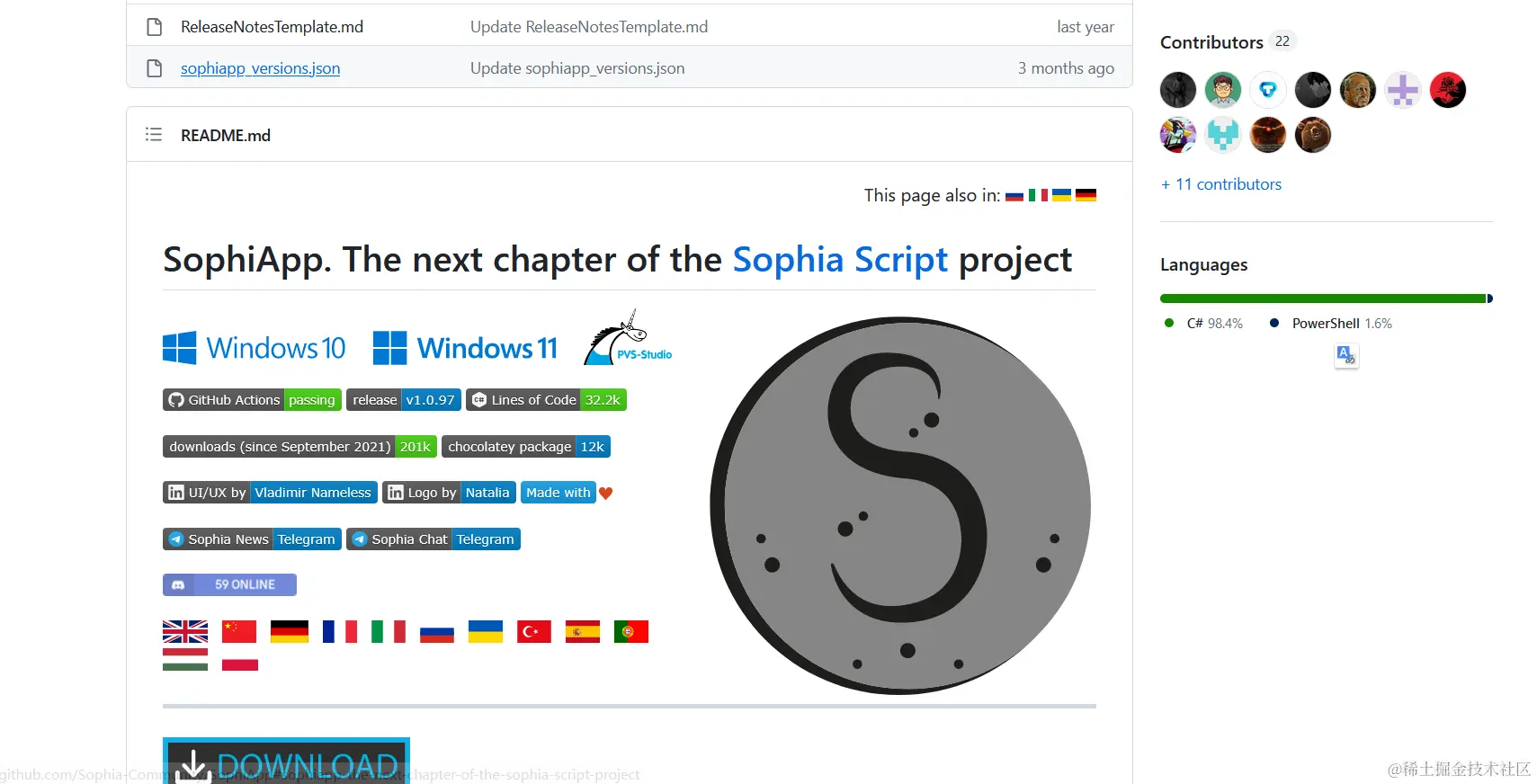
Task: Select the France flag
Action: pos(340,632)
